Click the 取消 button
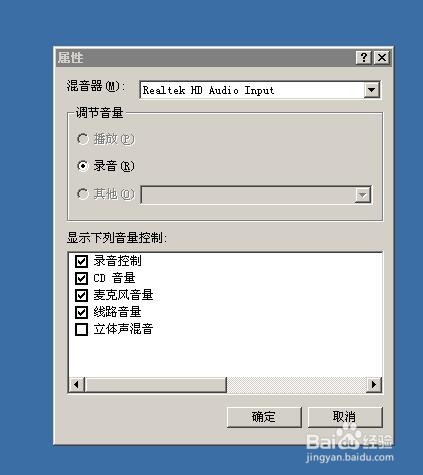 point(345,417)
